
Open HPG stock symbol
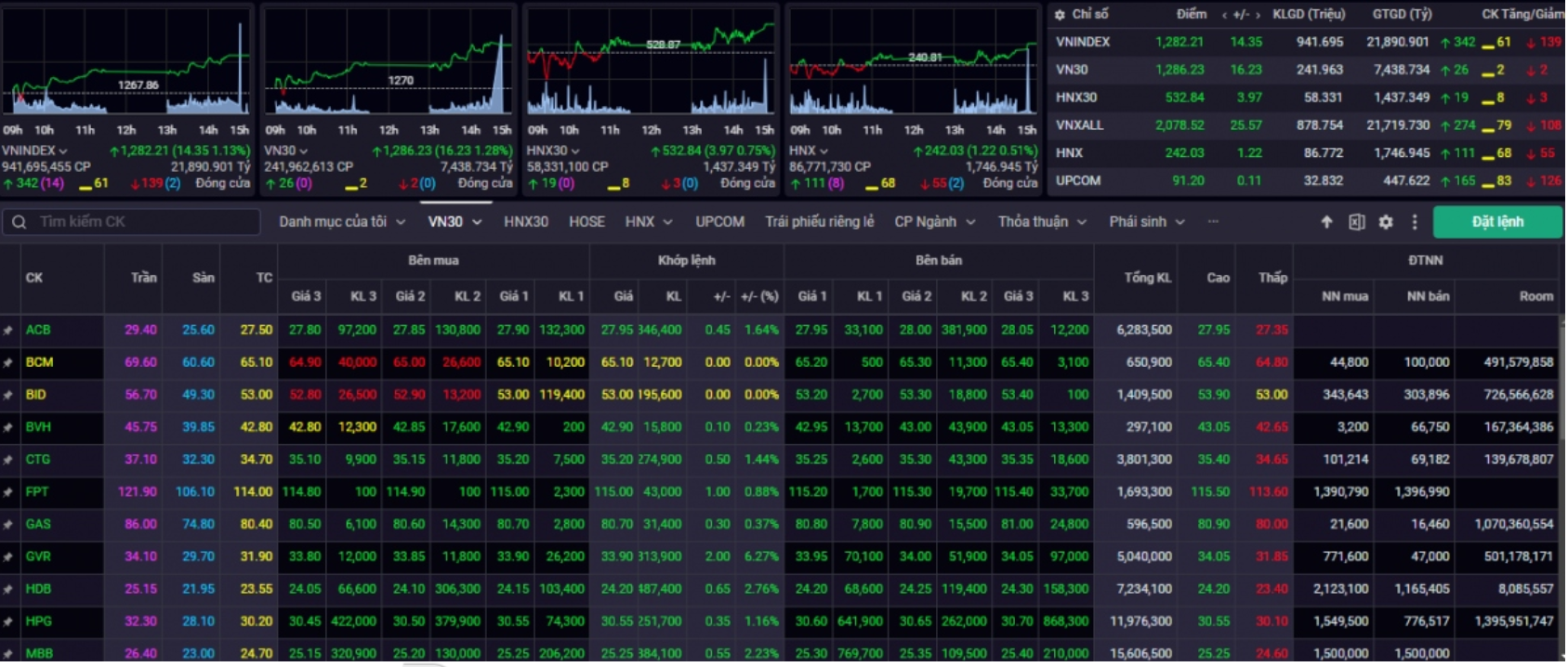tap(38, 621)
